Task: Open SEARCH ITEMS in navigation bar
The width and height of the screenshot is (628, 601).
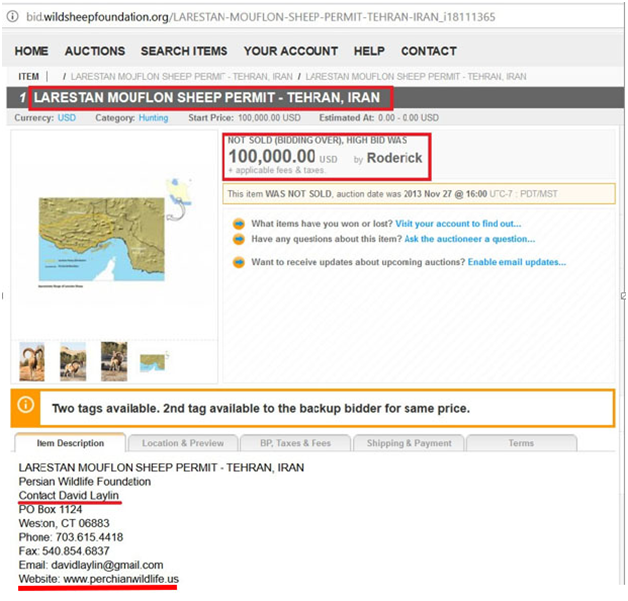Action: click(184, 51)
